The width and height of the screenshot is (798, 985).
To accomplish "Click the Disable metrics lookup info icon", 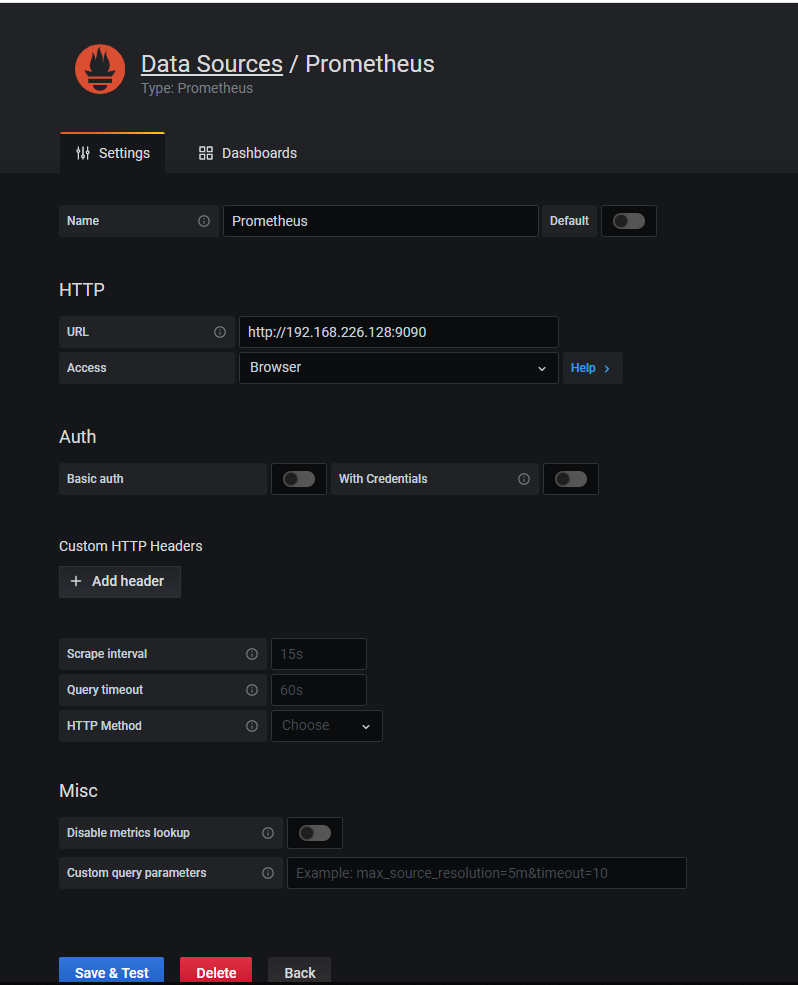I will [x=268, y=833].
